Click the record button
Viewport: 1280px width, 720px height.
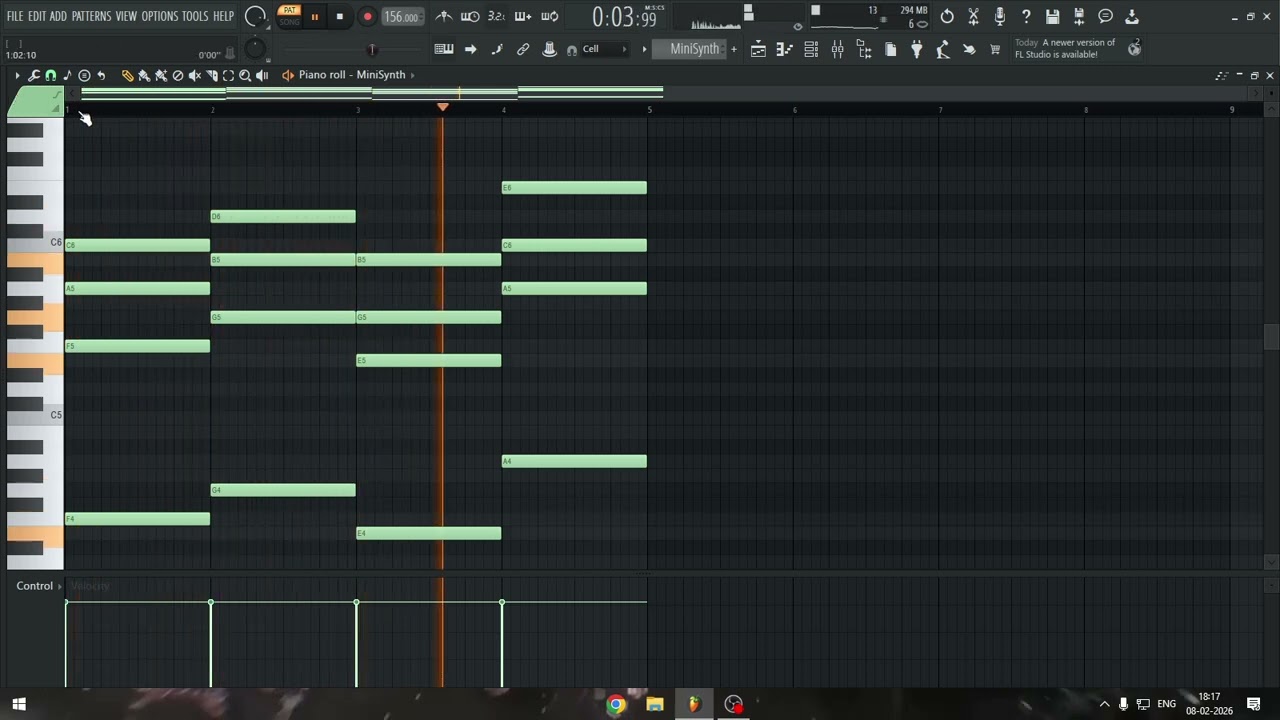pyautogui.click(x=367, y=16)
